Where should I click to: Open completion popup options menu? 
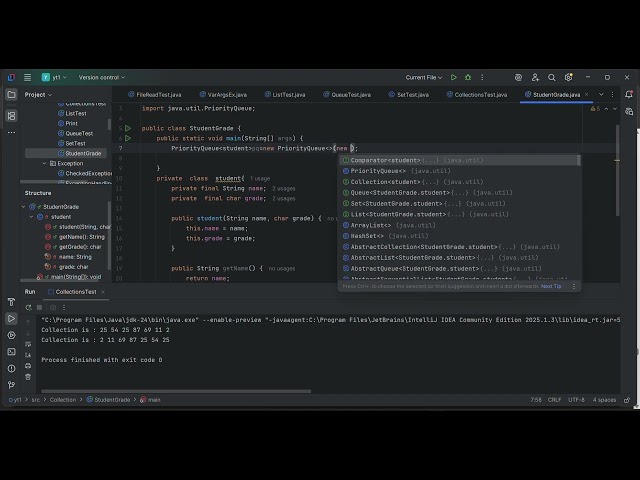574,286
